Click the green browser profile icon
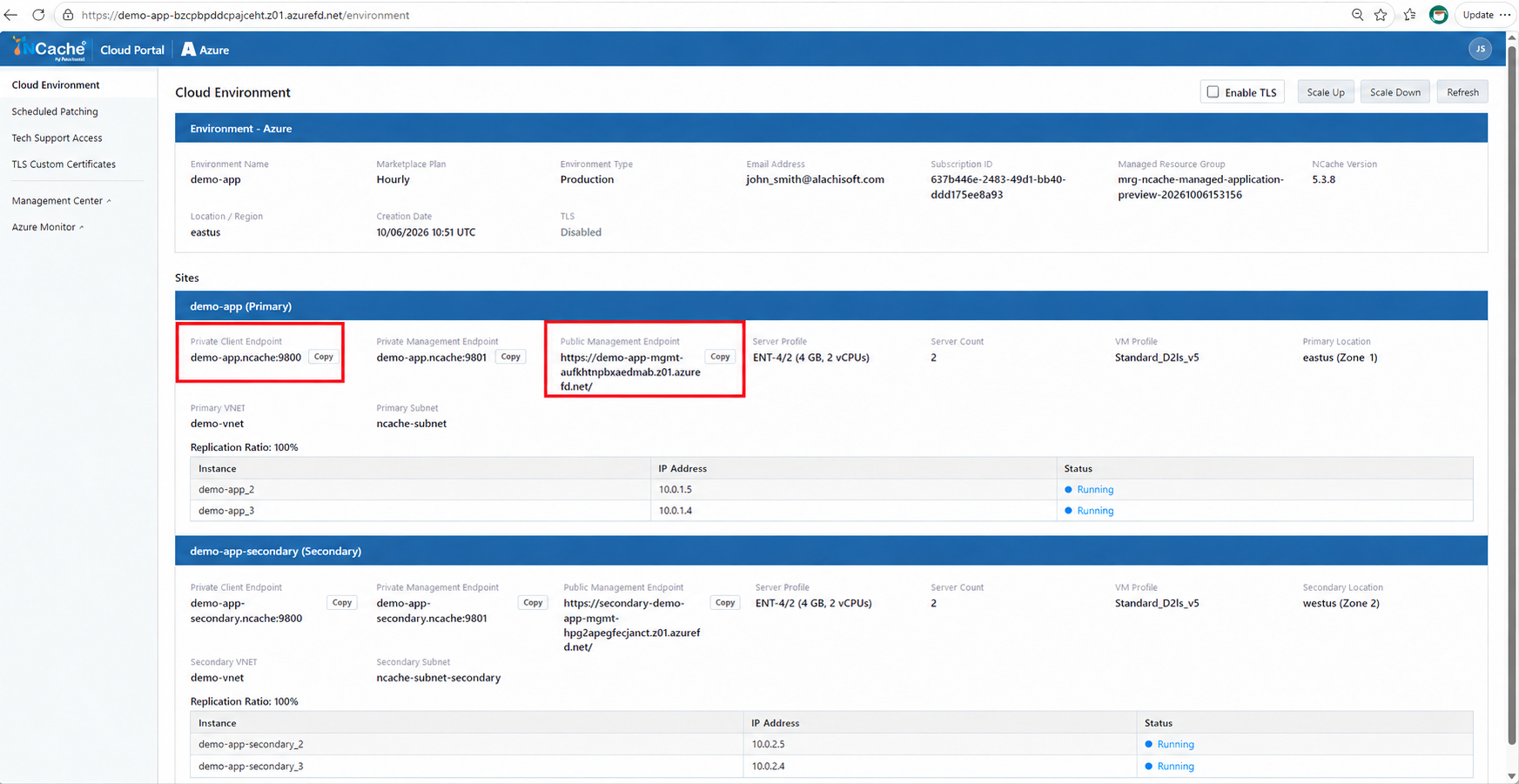Screen dimensions: 1519x784 coord(1439,15)
